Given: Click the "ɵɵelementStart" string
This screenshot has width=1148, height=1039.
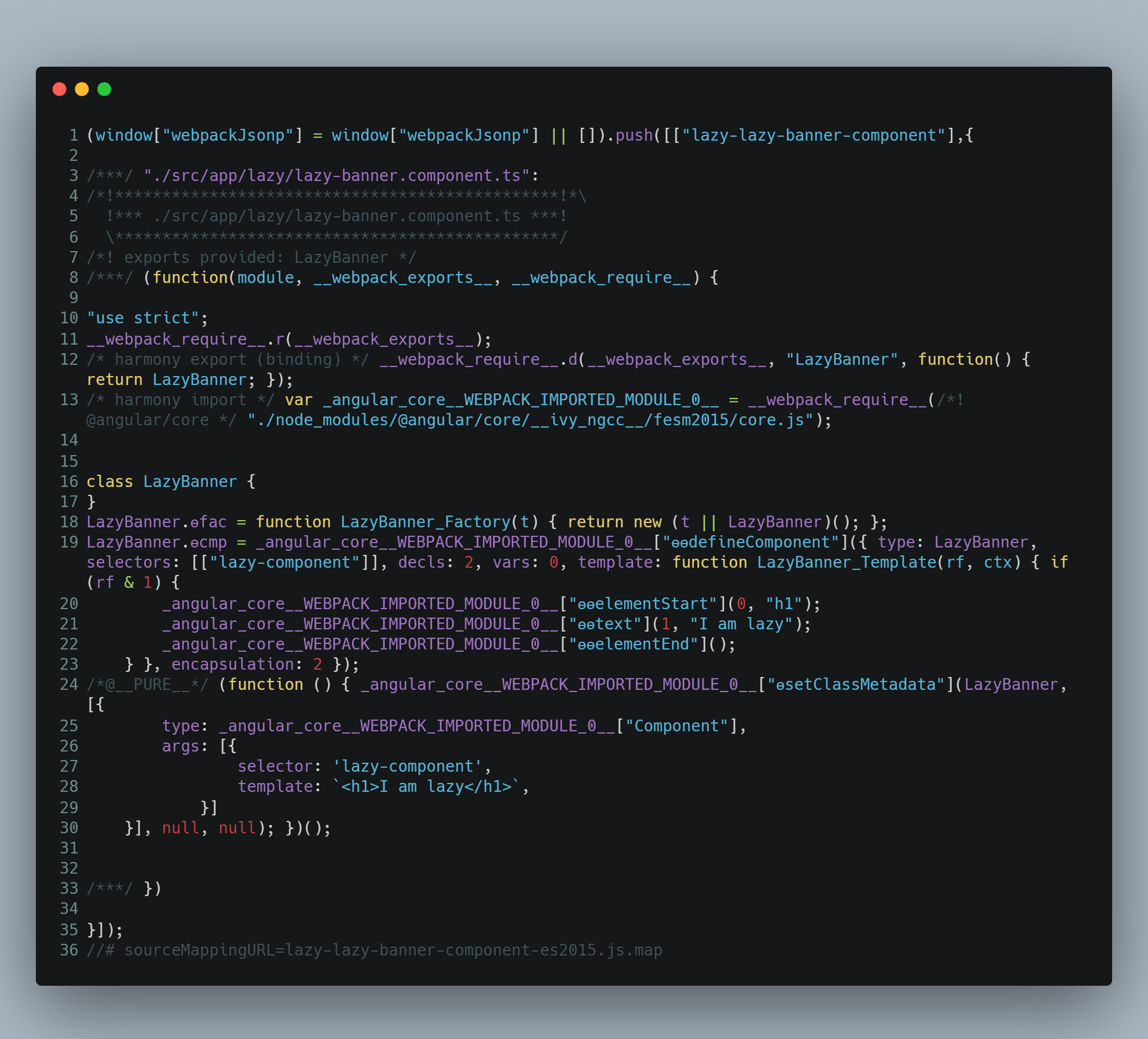Looking at the screenshot, I should (x=643, y=604).
